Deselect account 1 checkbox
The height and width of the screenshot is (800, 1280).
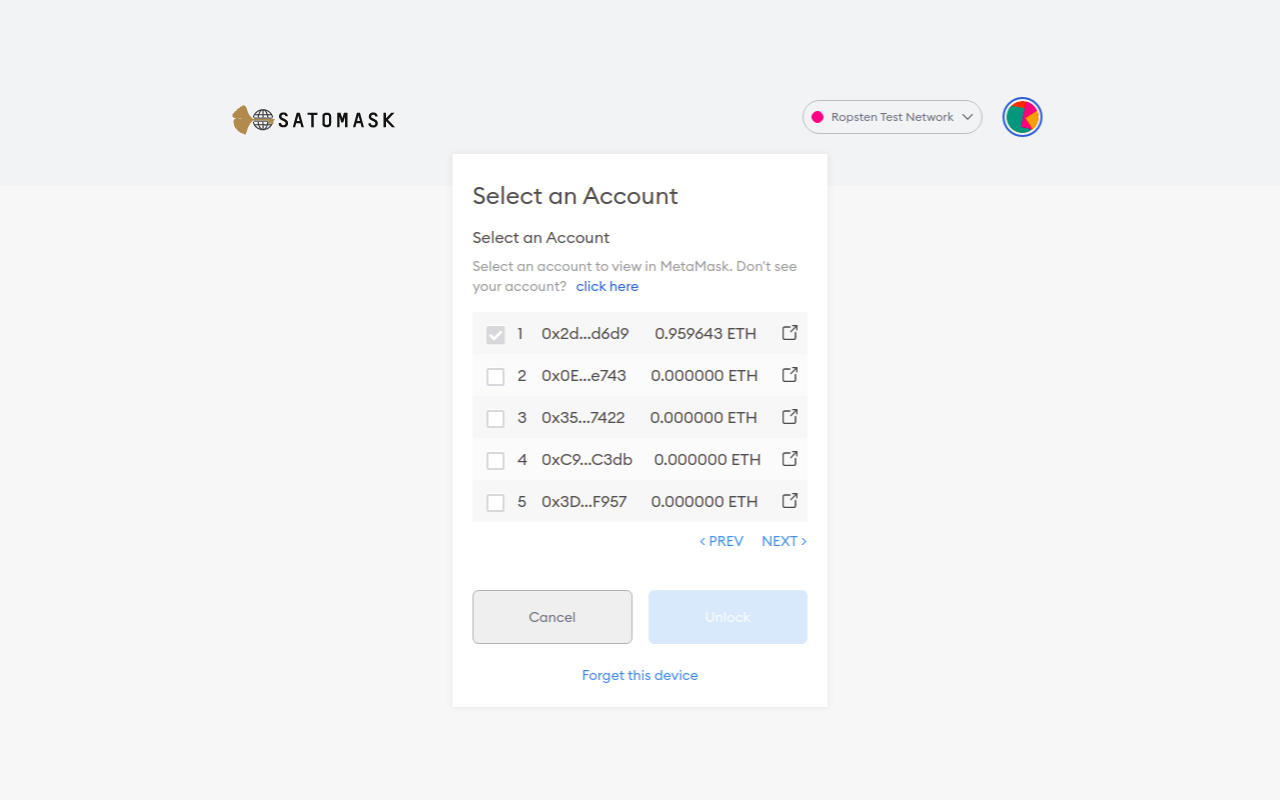coord(495,334)
